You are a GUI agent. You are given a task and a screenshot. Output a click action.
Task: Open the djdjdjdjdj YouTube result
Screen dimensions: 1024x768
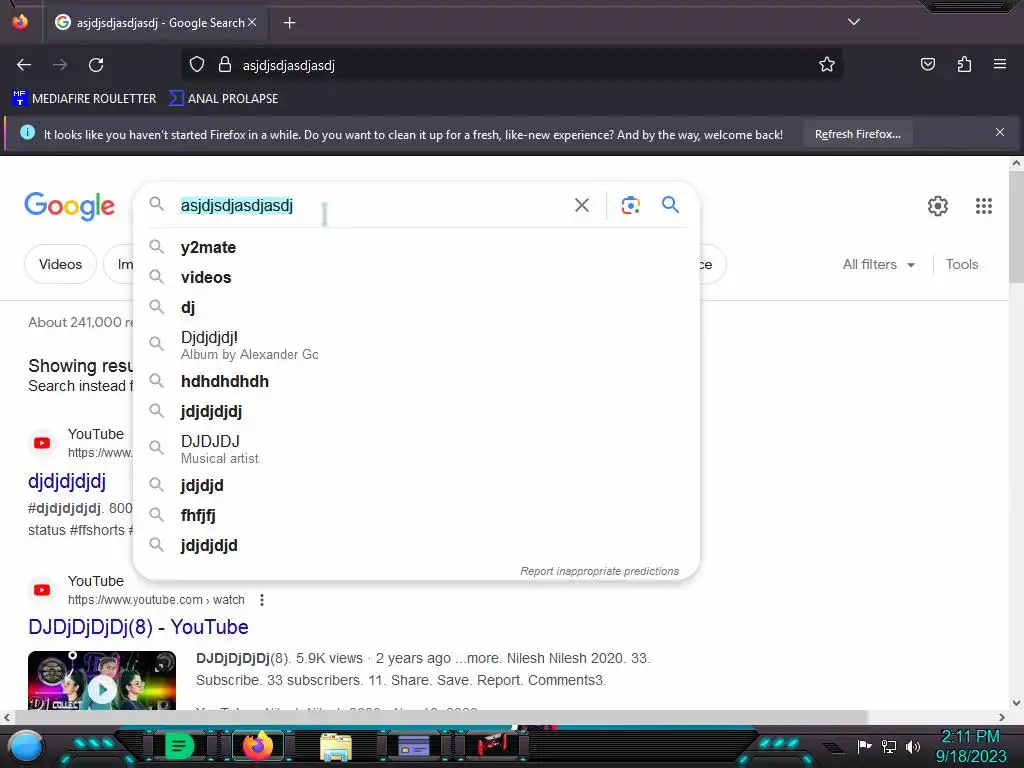click(67, 481)
